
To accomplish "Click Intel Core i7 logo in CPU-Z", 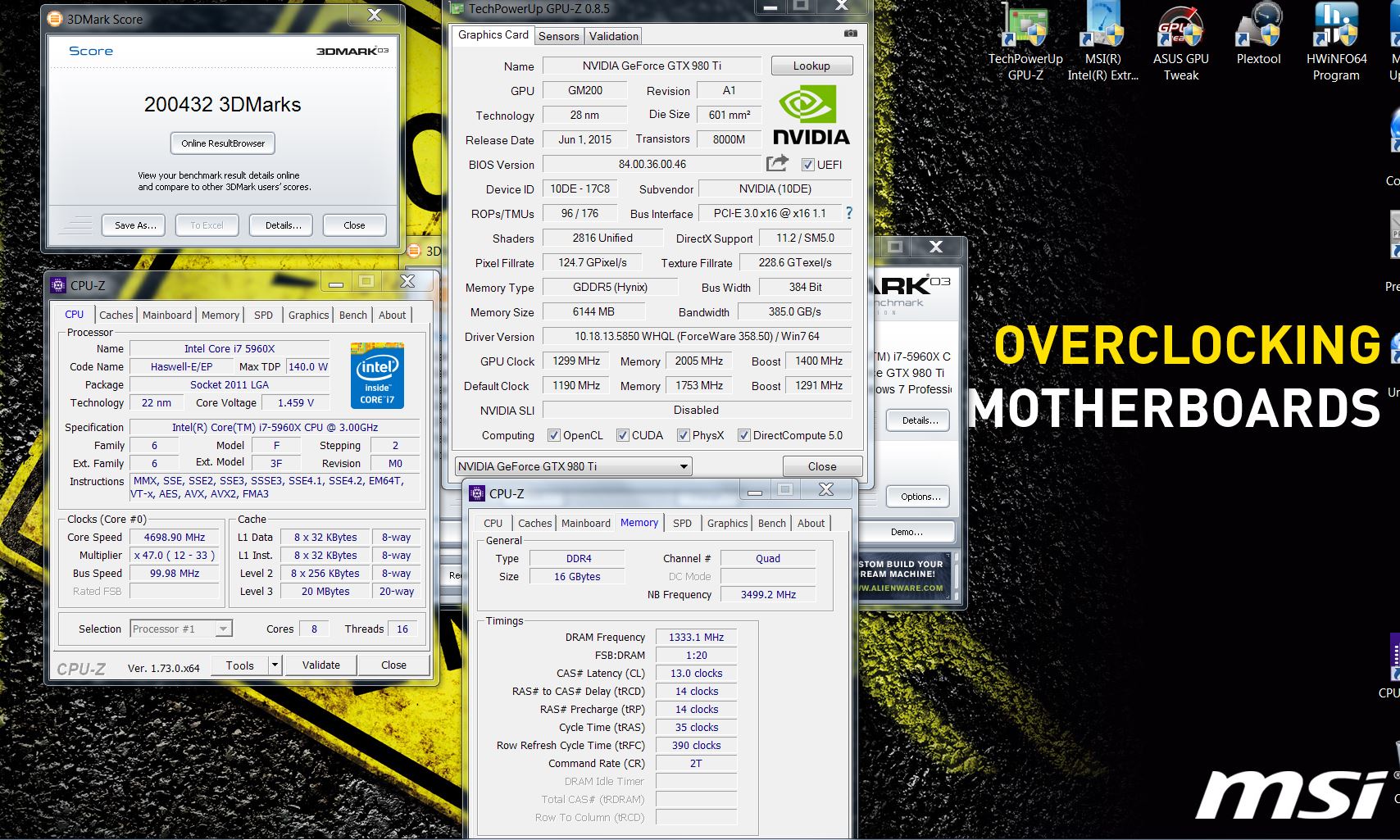I will (377, 375).
